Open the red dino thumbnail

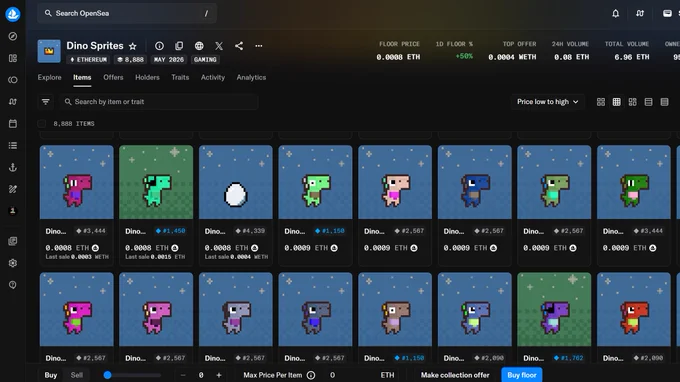pyautogui.click(x=634, y=310)
